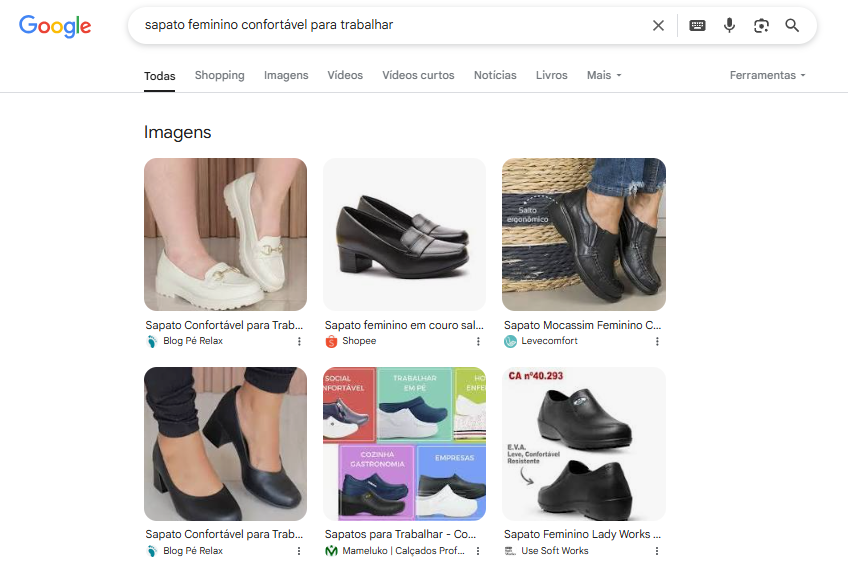Click the Google logo
Image resolution: width=848 pixels, height=565 pixels.
(x=55, y=27)
